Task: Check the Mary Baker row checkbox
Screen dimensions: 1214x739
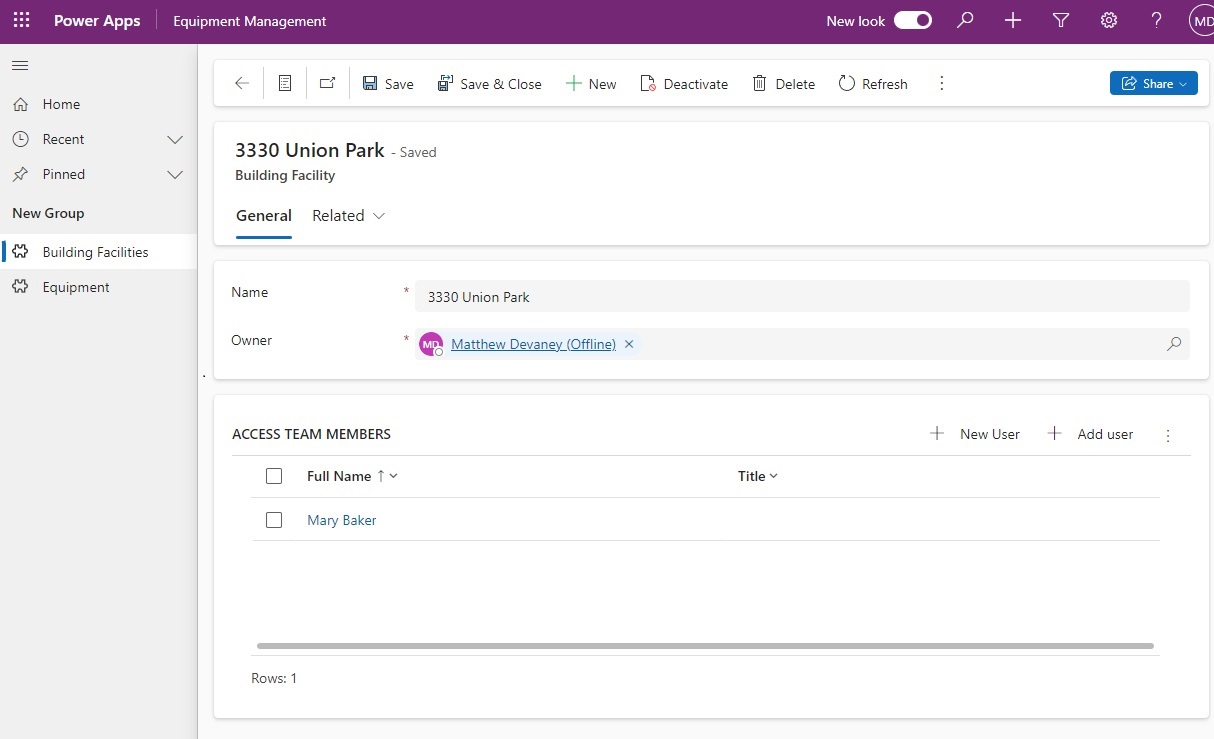Action: tap(274, 520)
